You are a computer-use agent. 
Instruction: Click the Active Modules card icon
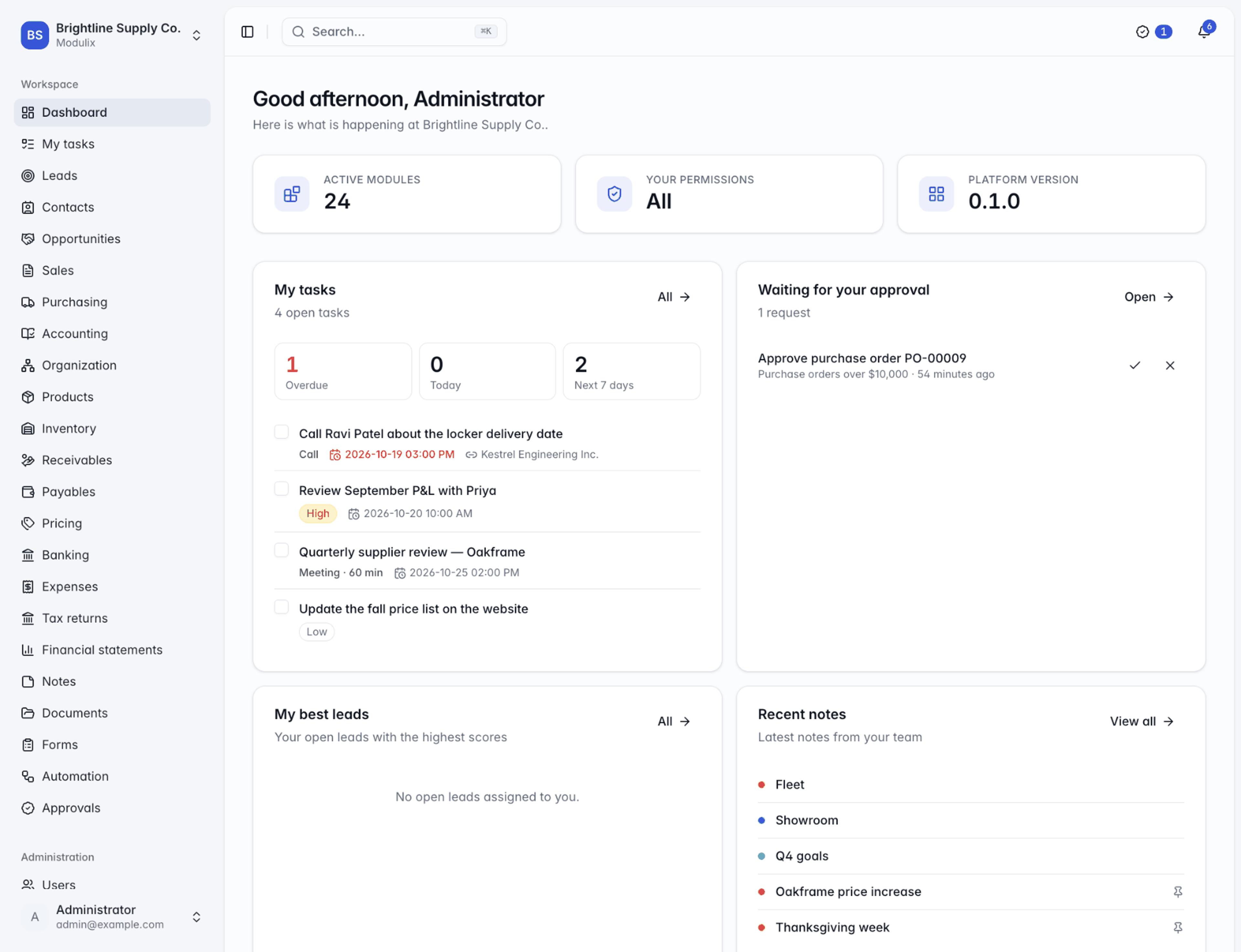point(292,194)
